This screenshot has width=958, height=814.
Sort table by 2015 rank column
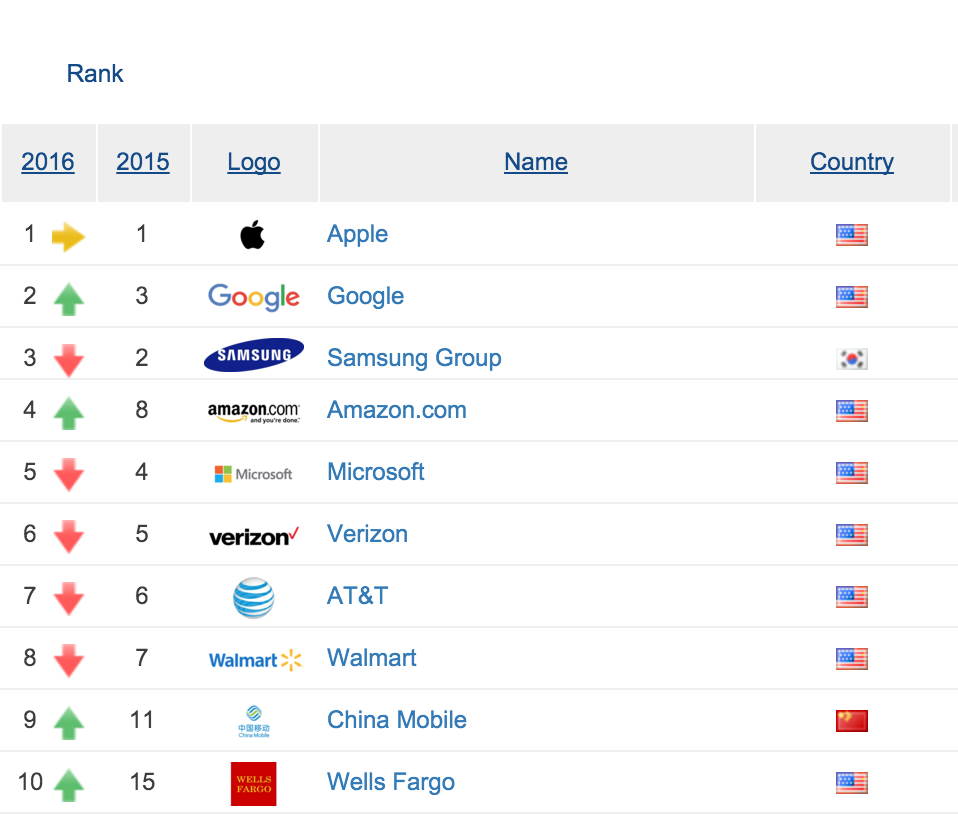143,162
